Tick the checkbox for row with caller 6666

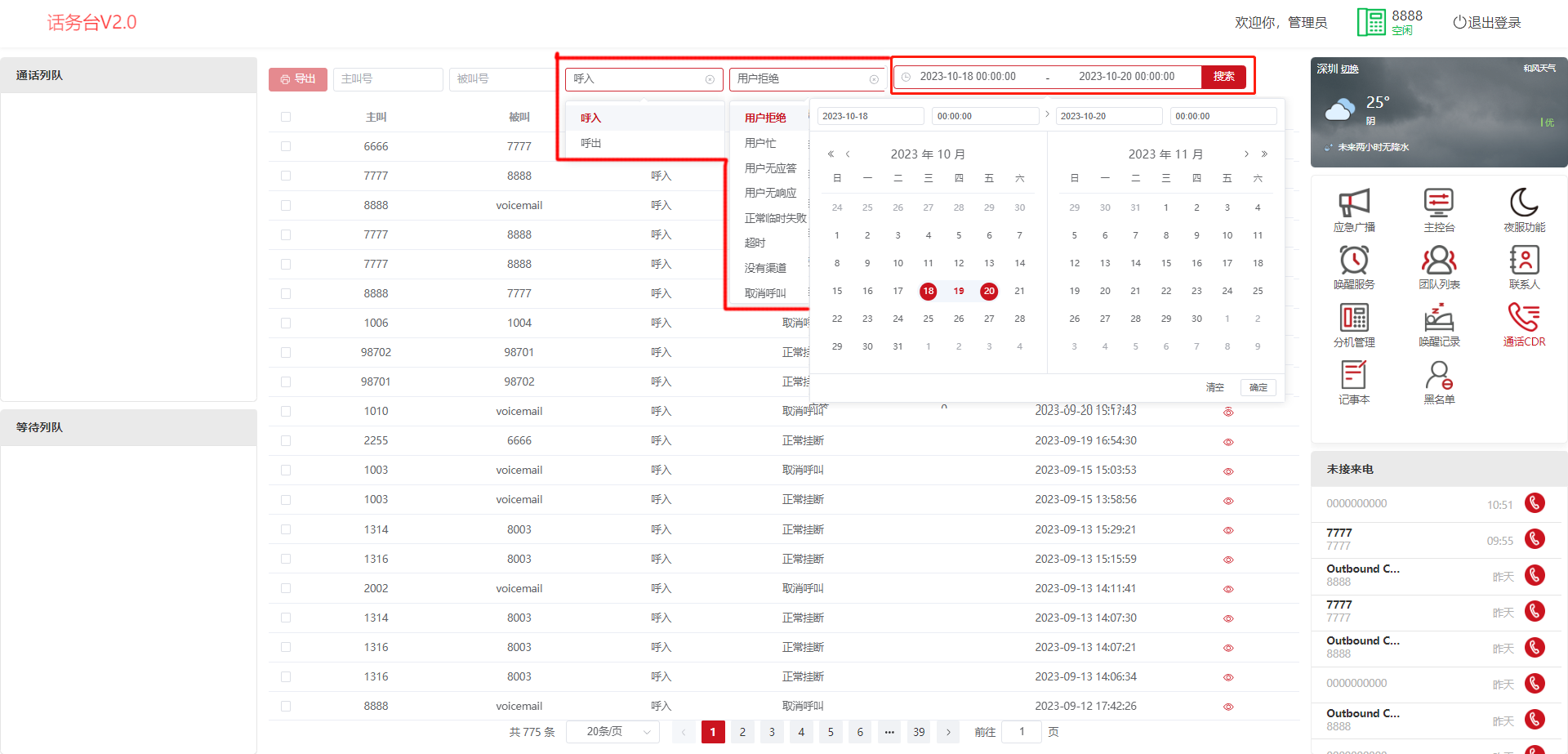pyautogui.click(x=286, y=146)
